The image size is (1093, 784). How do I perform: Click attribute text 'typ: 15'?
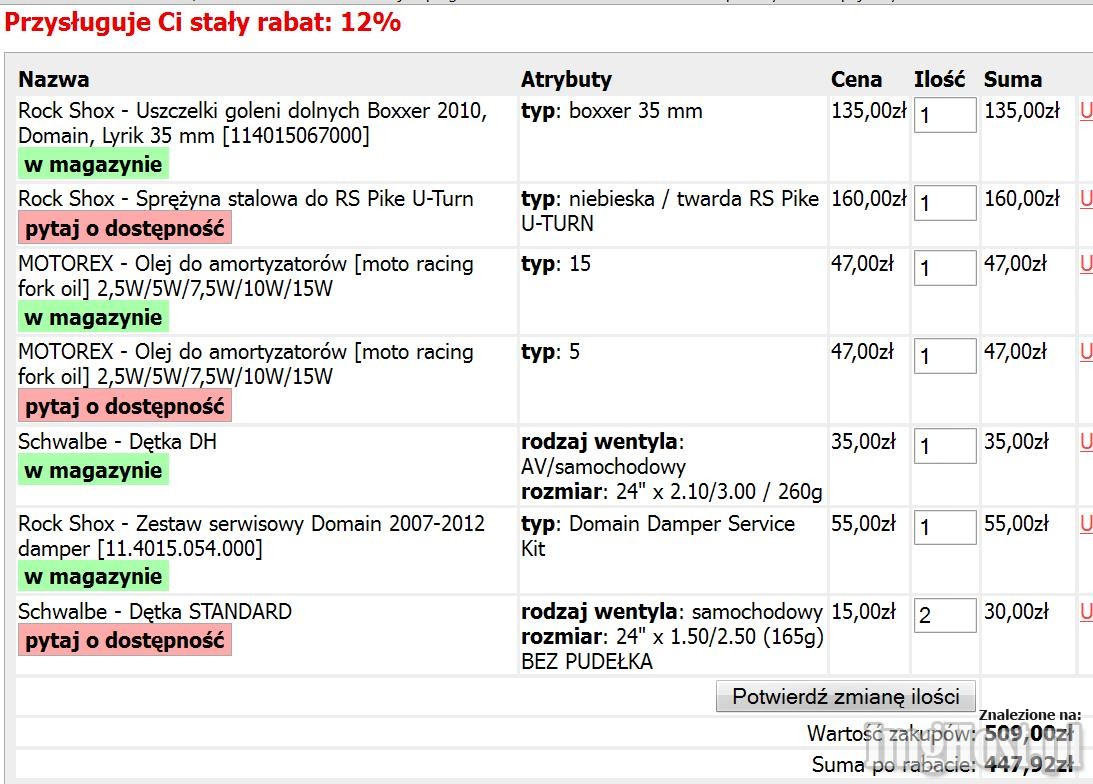pos(556,263)
